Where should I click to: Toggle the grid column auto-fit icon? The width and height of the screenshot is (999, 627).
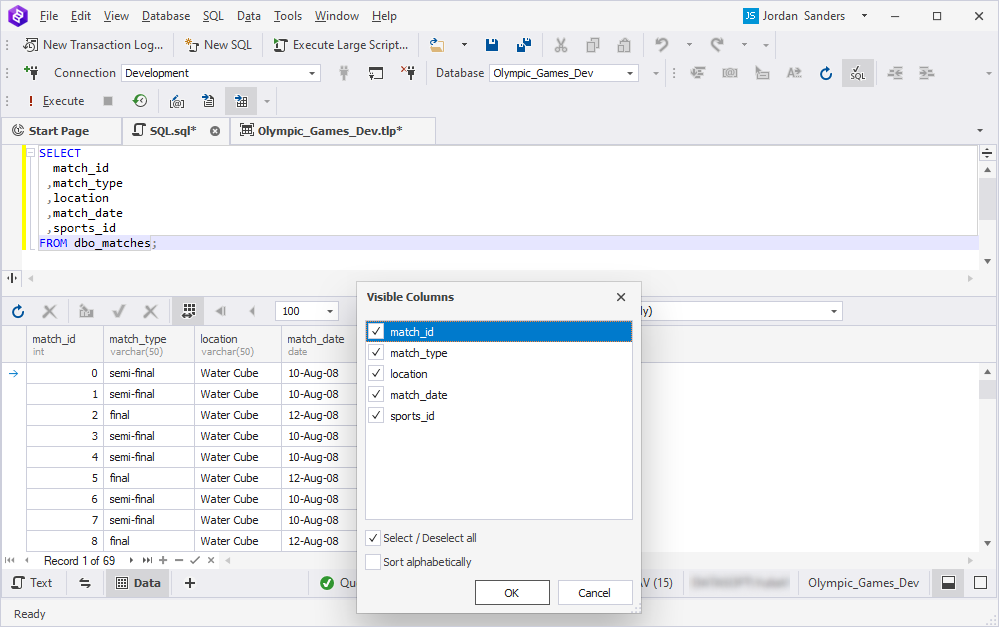pyautogui.click(x=188, y=311)
